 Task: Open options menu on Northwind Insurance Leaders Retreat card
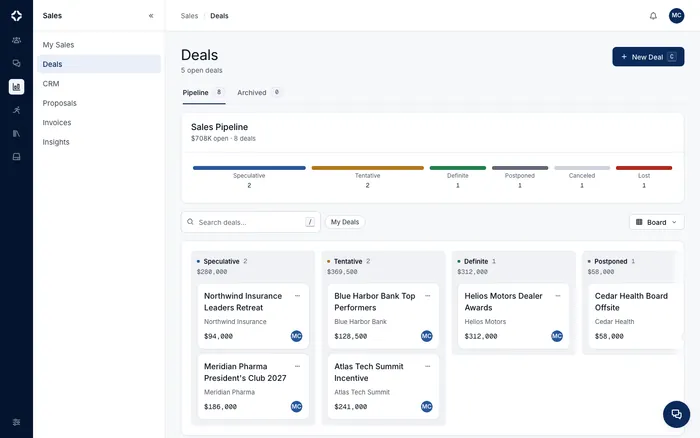[297, 296]
